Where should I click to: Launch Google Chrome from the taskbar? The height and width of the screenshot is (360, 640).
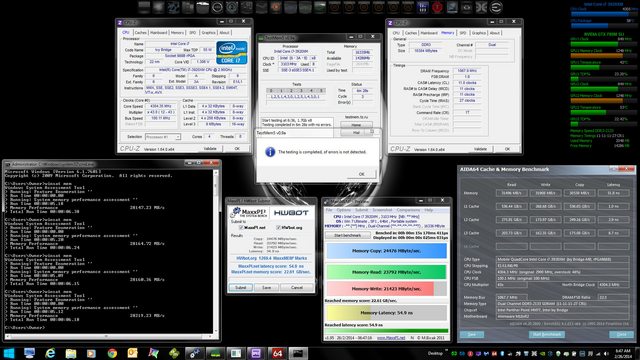click(112, 353)
